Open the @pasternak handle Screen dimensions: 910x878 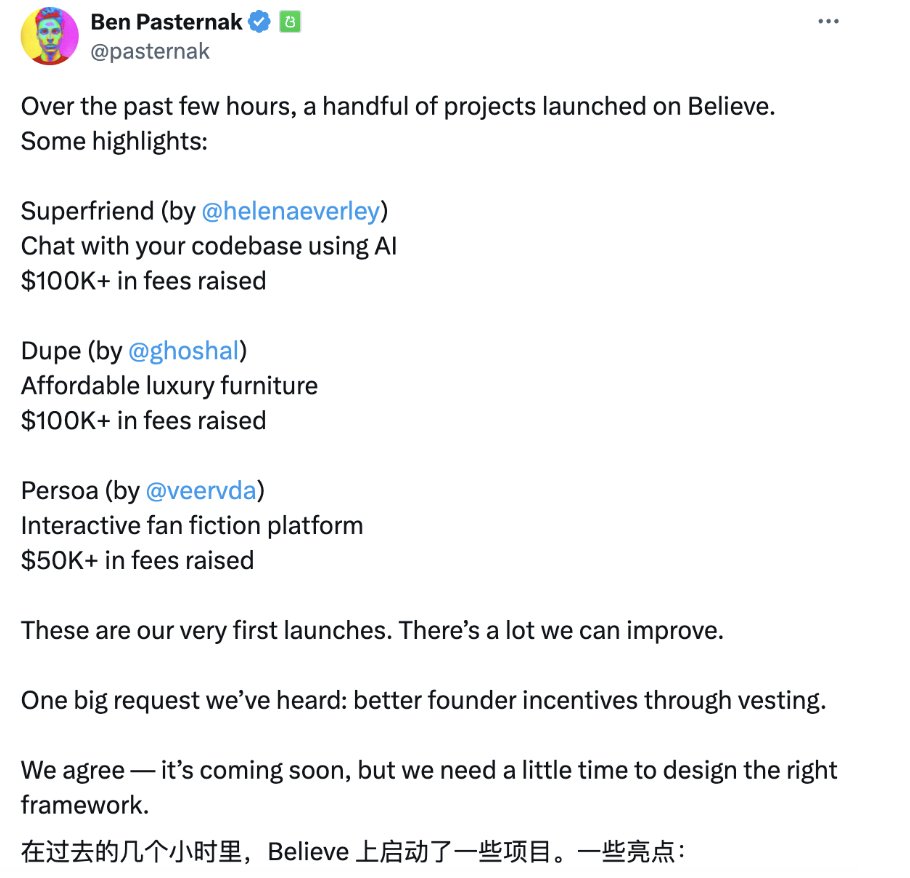coord(150,52)
